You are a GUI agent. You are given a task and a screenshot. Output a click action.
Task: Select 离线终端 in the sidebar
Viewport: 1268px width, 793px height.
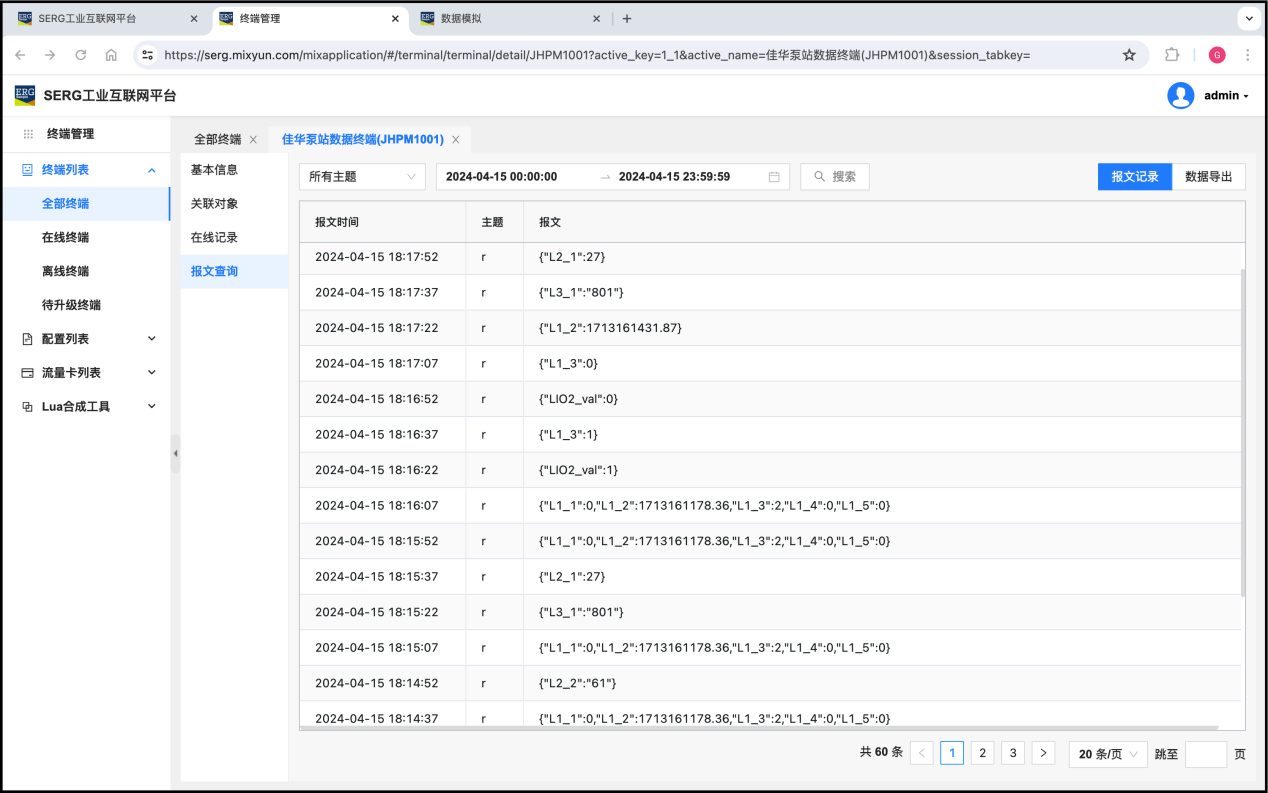tap(65, 271)
